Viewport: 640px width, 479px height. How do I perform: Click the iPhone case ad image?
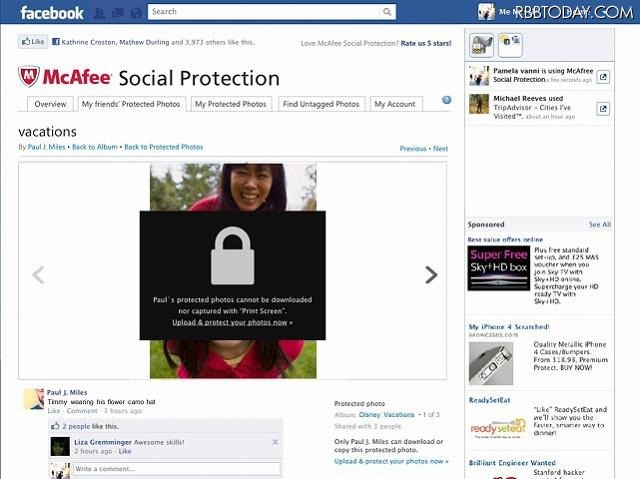pyautogui.click(x=491, y=364)
